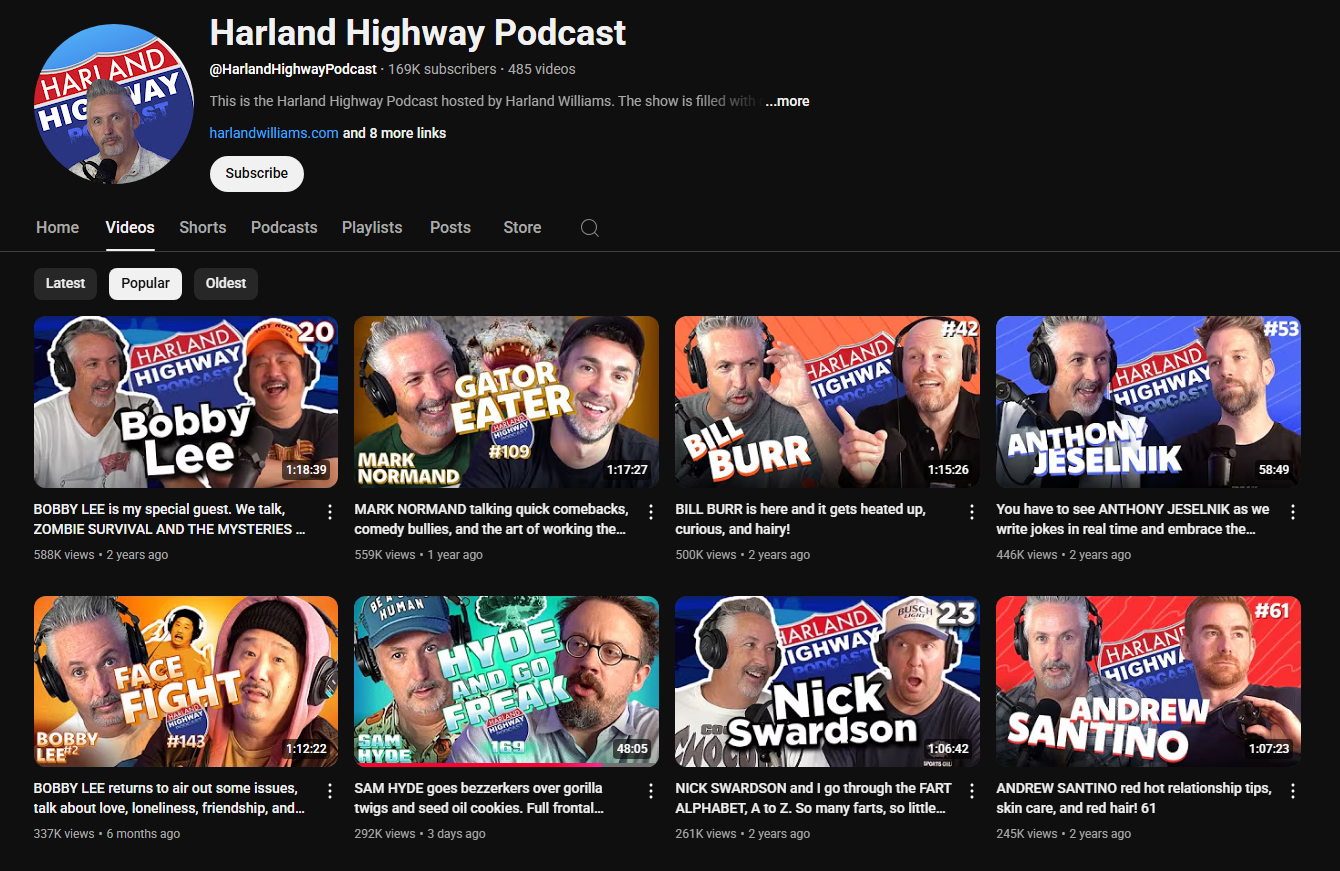
Task: Open the Anthony Jeselnik #53 thumbnail
Action: [1149, 402]
